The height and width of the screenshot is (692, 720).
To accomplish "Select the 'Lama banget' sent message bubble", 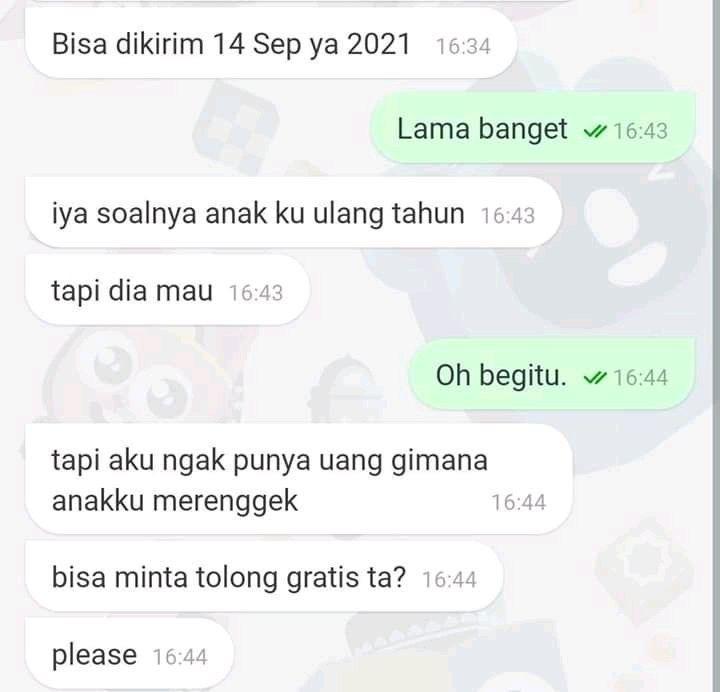I will point(533,128).
